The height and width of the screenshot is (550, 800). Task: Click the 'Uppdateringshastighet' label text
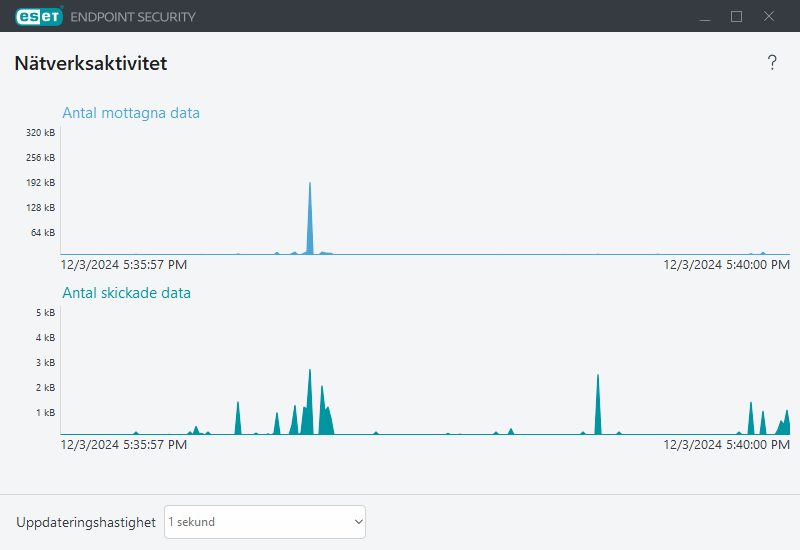coord(86,522)
